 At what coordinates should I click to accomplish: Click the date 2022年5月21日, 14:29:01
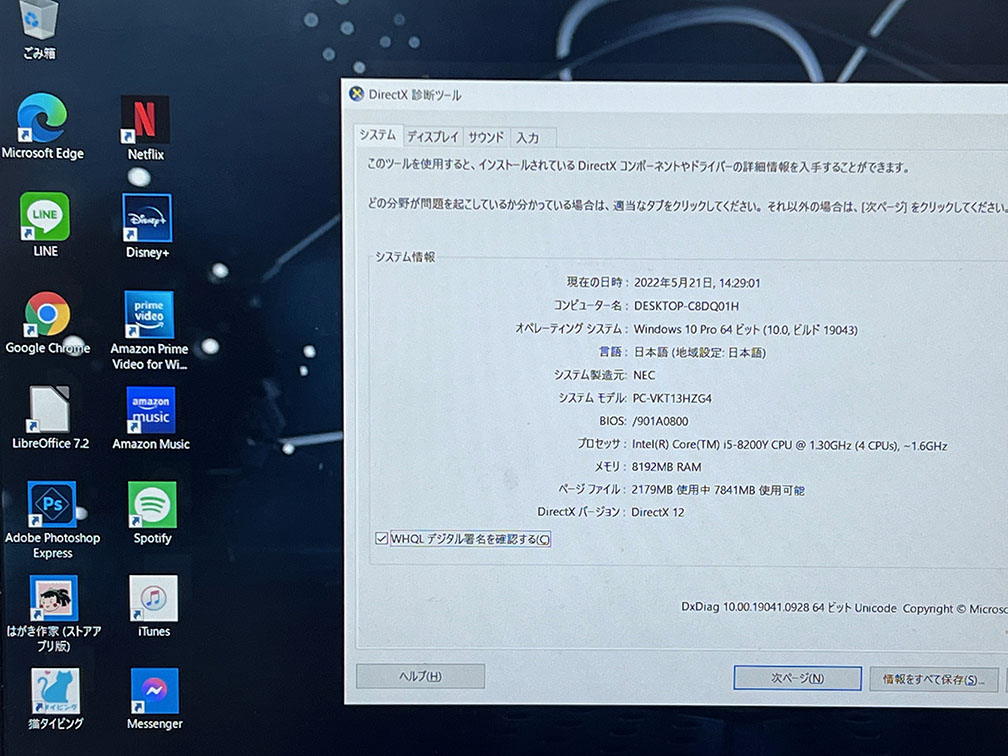[x=697, y=283]
